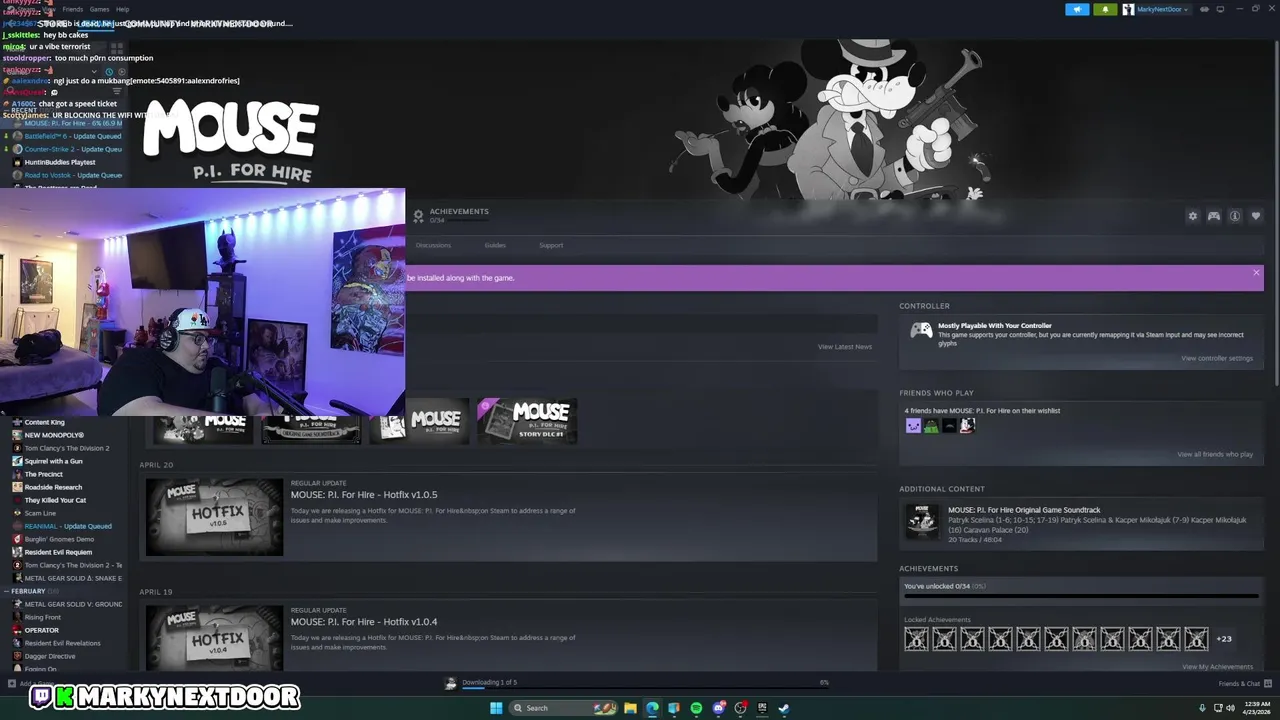Open MOUSE: P.I. For Hire - Hotfix v1.0.5 article

click(x=364, y=495)
